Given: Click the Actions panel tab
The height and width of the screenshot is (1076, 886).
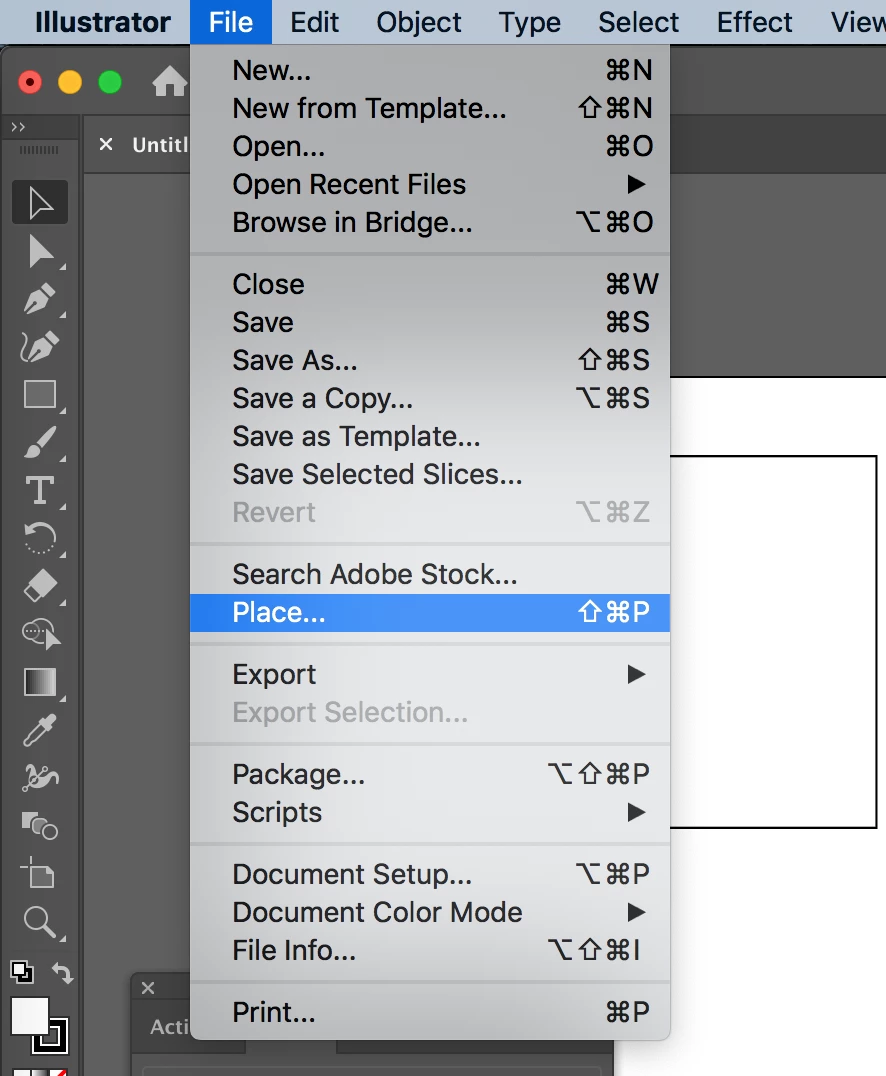Looking at the screenshot, I should click(x=170, y=1027).
